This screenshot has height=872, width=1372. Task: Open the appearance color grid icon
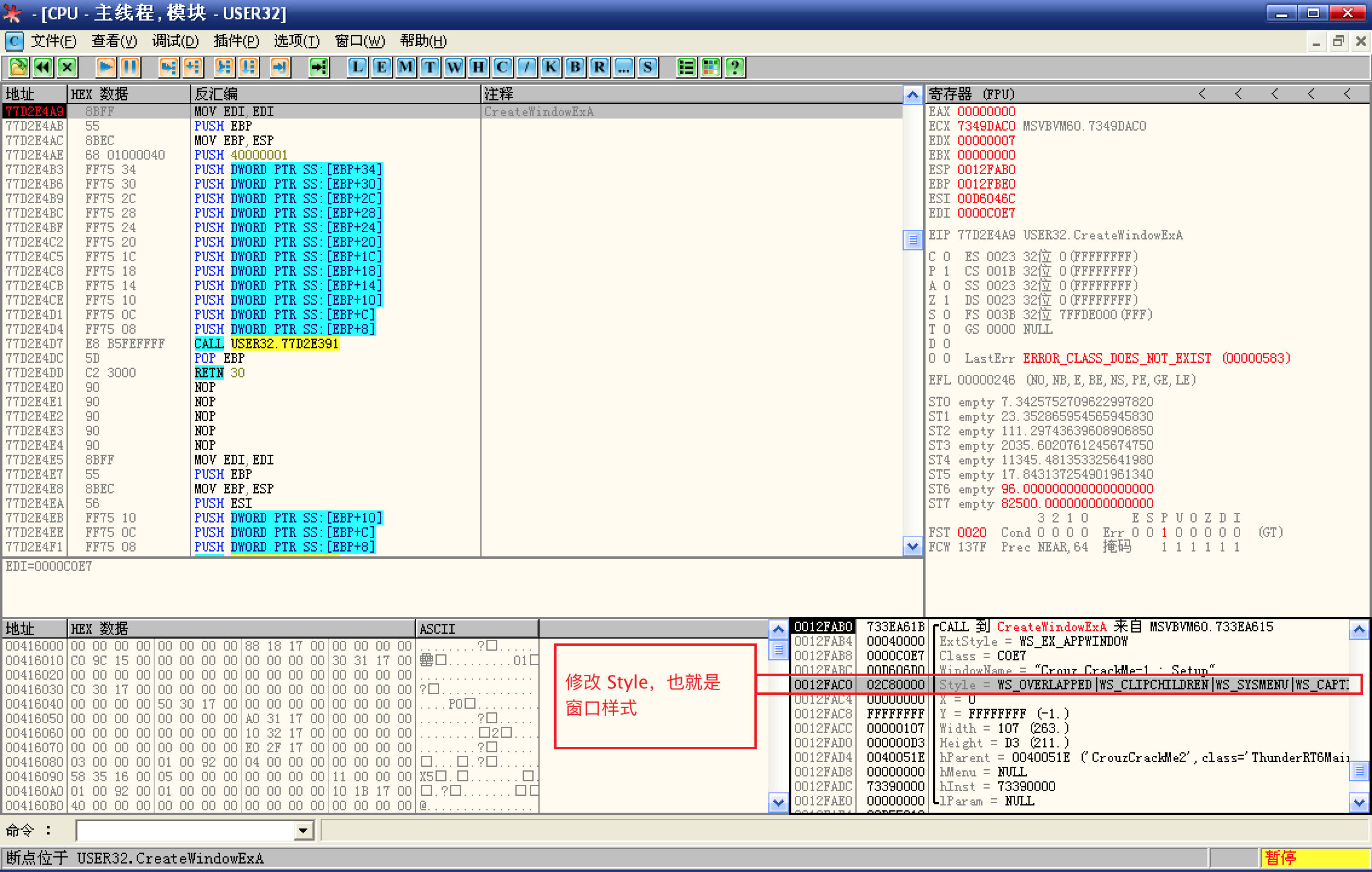coord(711,67)
